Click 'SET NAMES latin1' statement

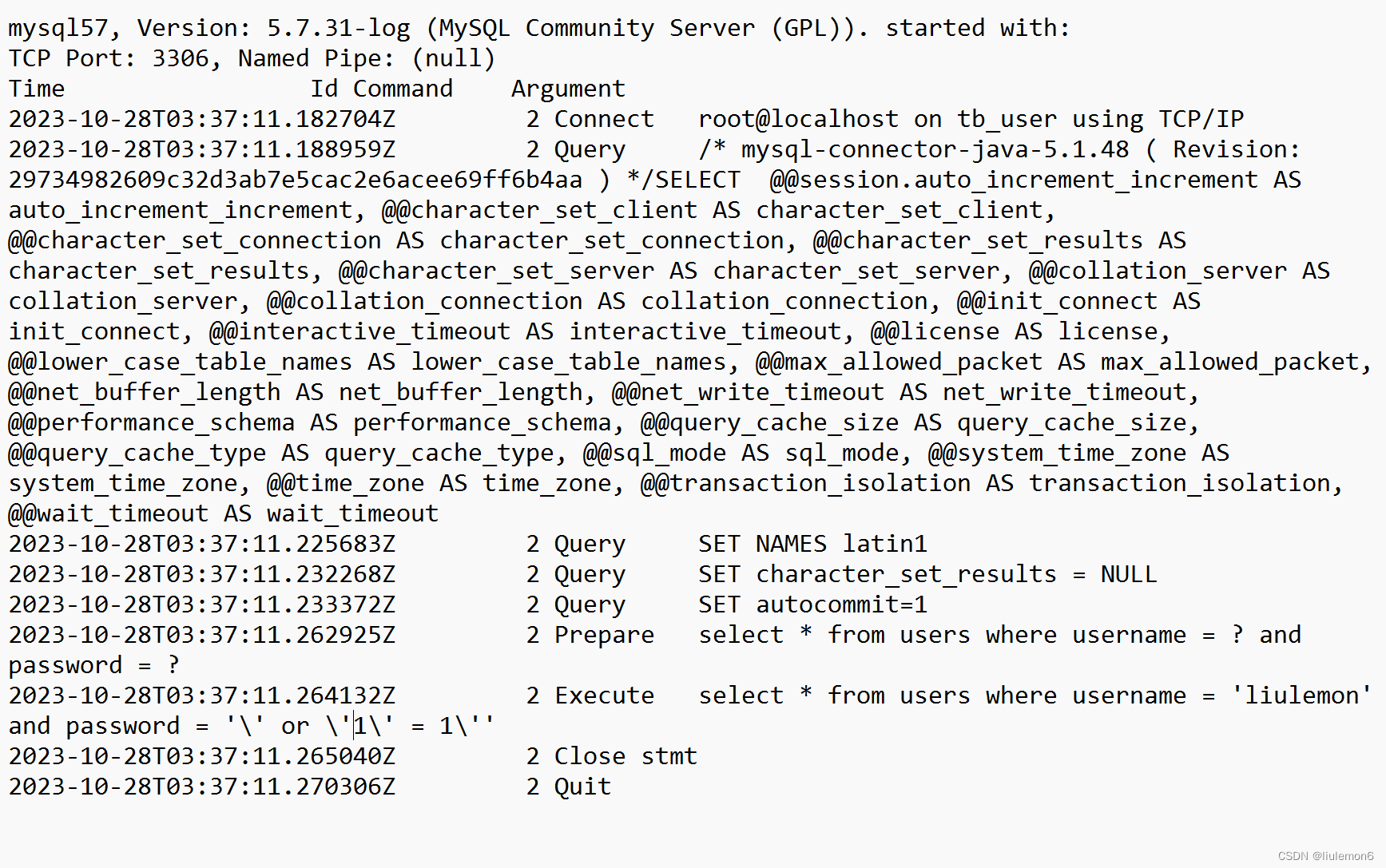[812, 544]
